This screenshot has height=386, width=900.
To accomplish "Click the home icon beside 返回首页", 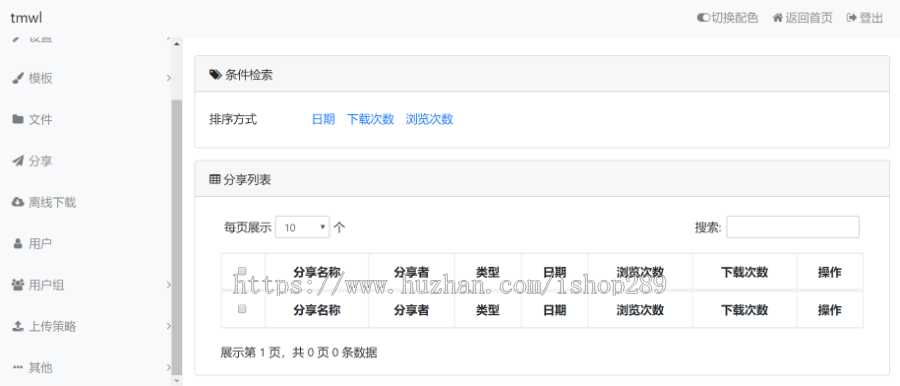I will 778,18.
